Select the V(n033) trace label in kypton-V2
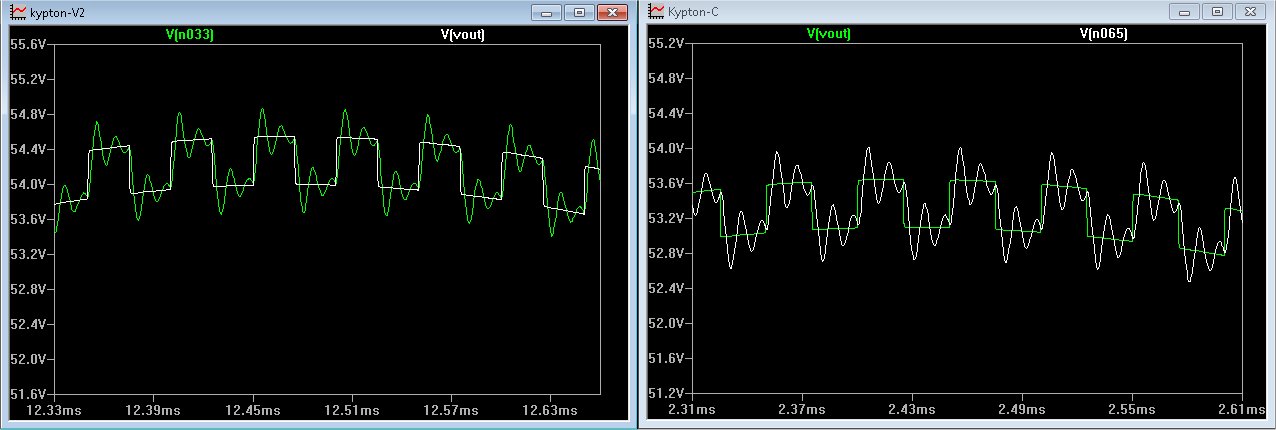Image resolution: width=1276 pixels, height=430 pixels. [191, 34]
